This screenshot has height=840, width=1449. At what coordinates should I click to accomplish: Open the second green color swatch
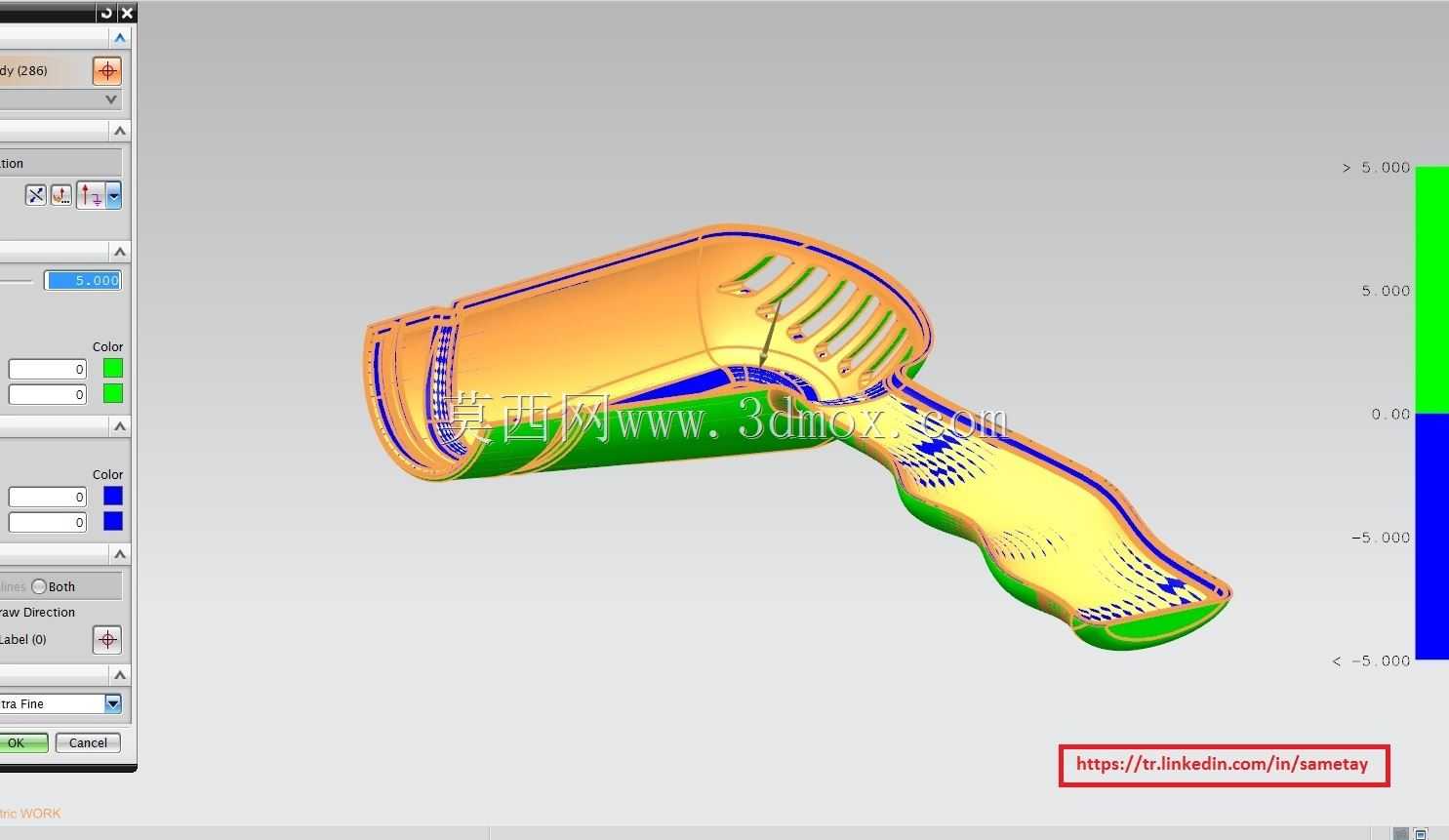pos(113,393)
